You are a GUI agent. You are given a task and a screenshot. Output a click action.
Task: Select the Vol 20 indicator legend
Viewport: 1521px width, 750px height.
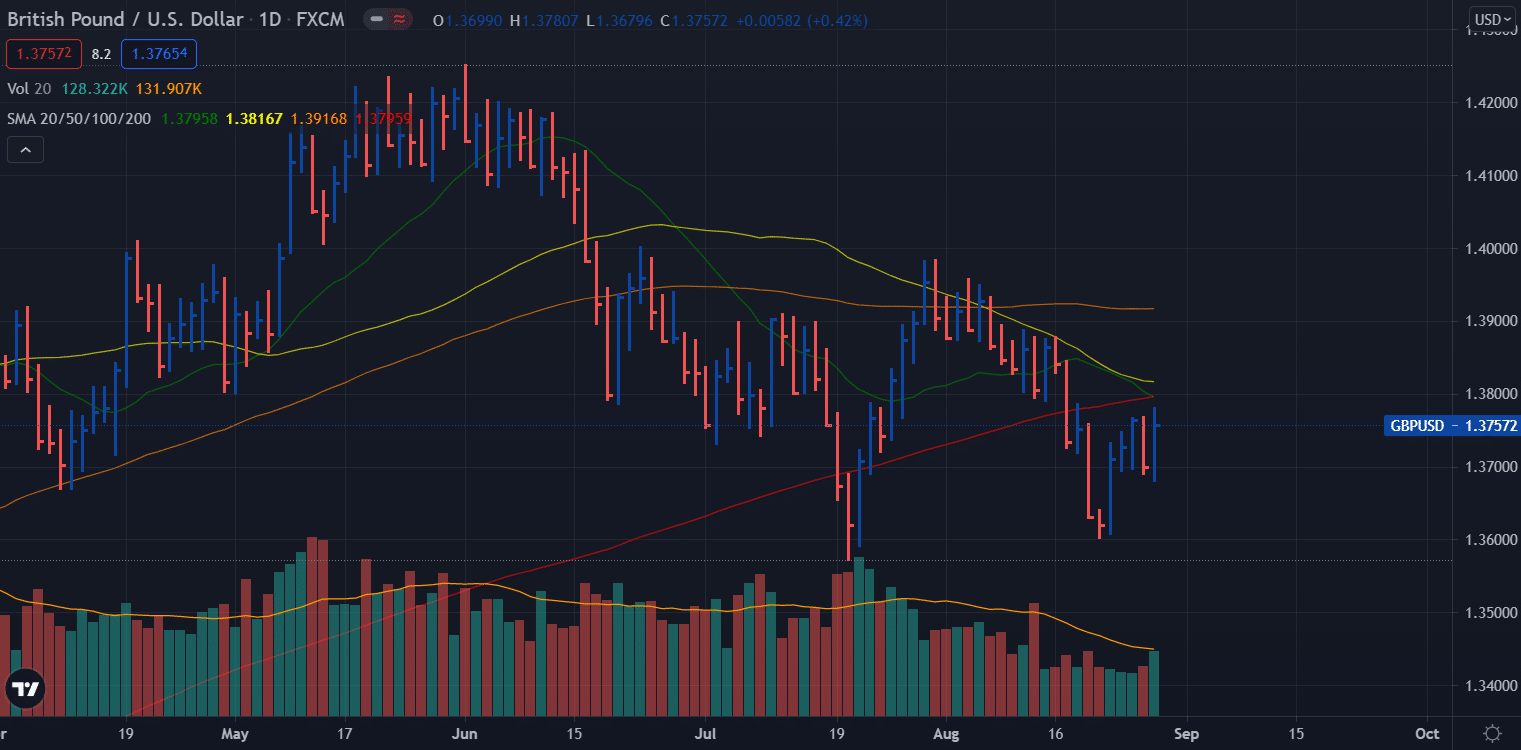click(30, 88)
